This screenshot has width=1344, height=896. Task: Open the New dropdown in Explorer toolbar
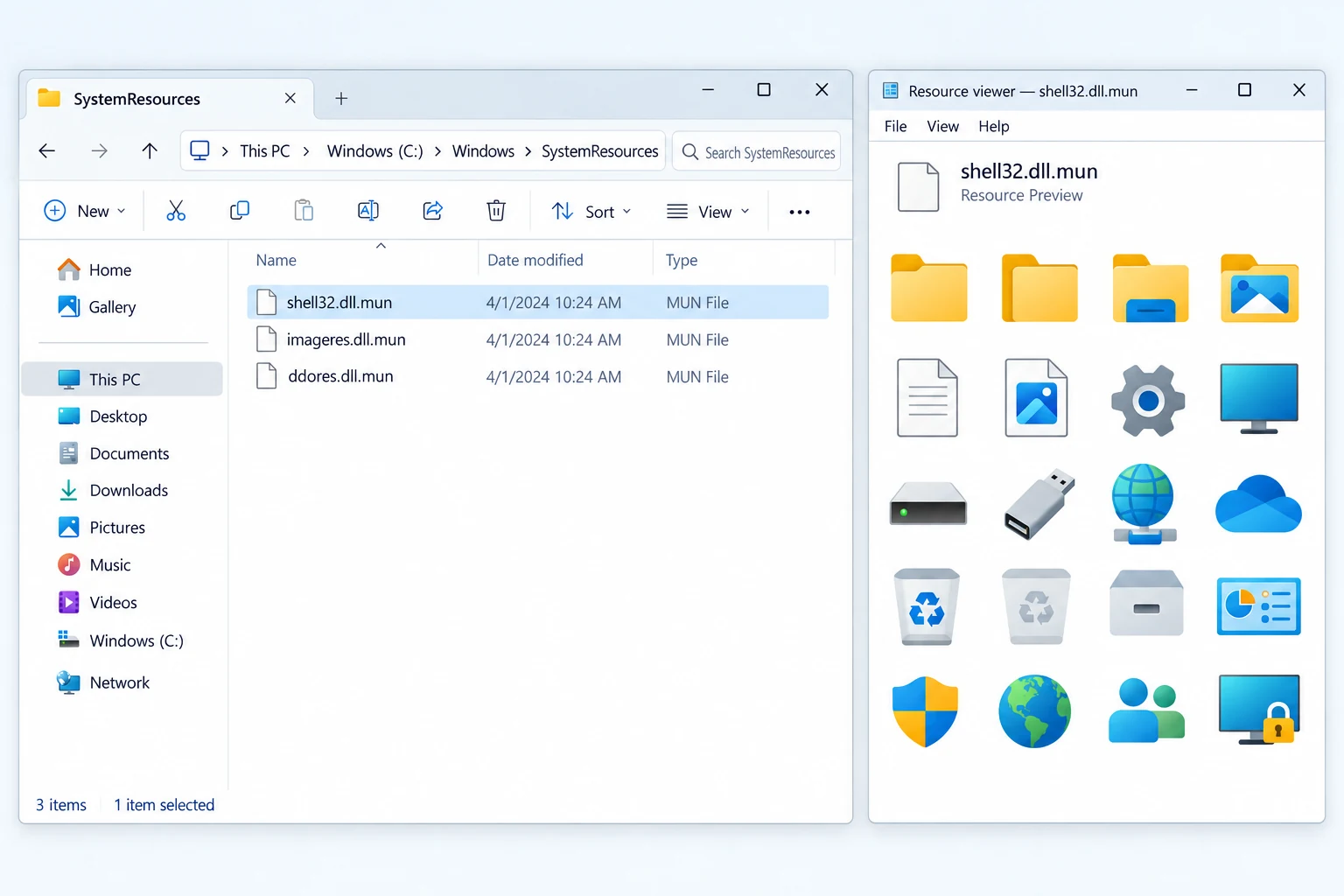85,211
